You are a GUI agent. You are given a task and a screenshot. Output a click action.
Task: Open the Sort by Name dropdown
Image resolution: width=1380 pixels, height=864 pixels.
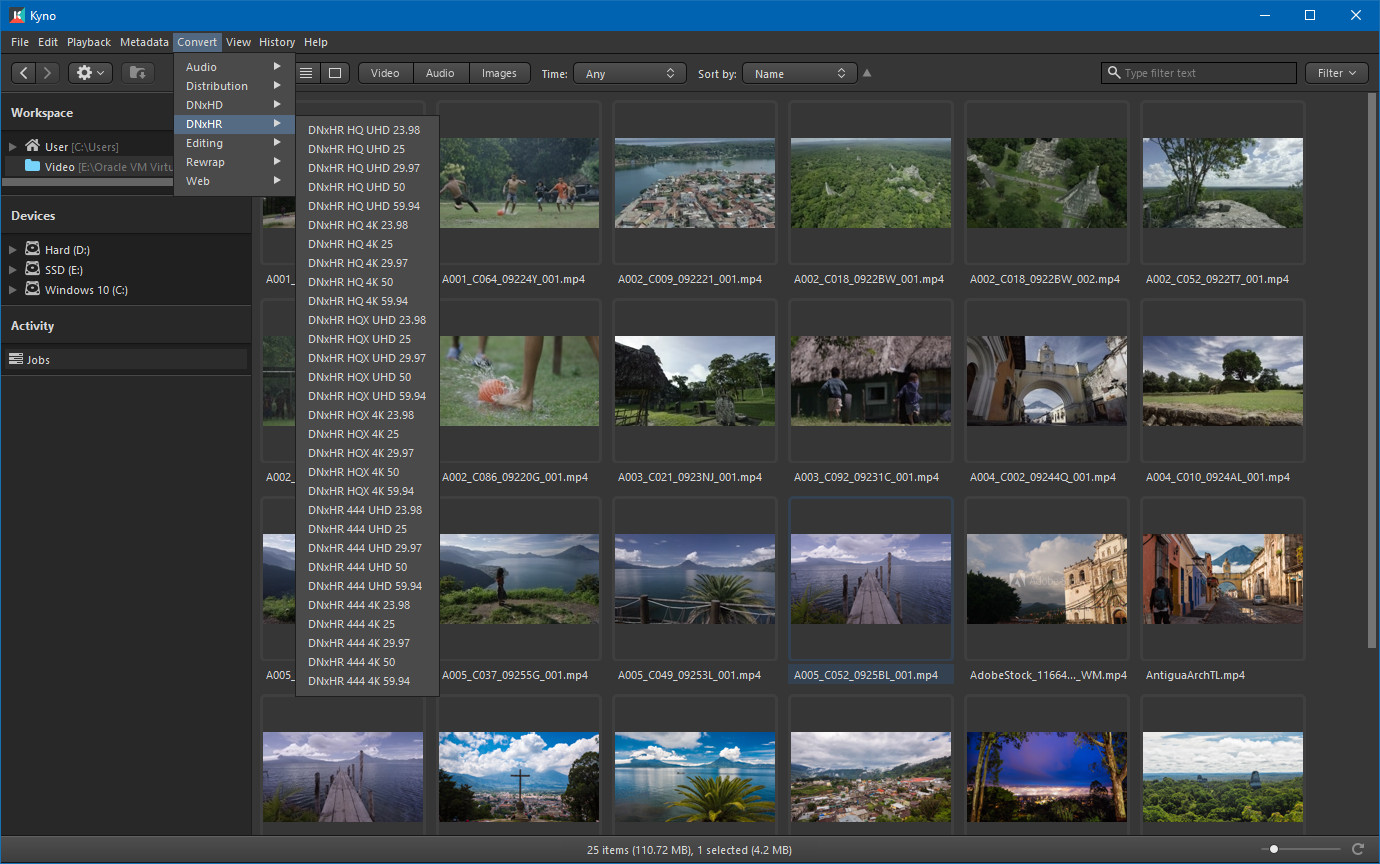click(799, 73)
